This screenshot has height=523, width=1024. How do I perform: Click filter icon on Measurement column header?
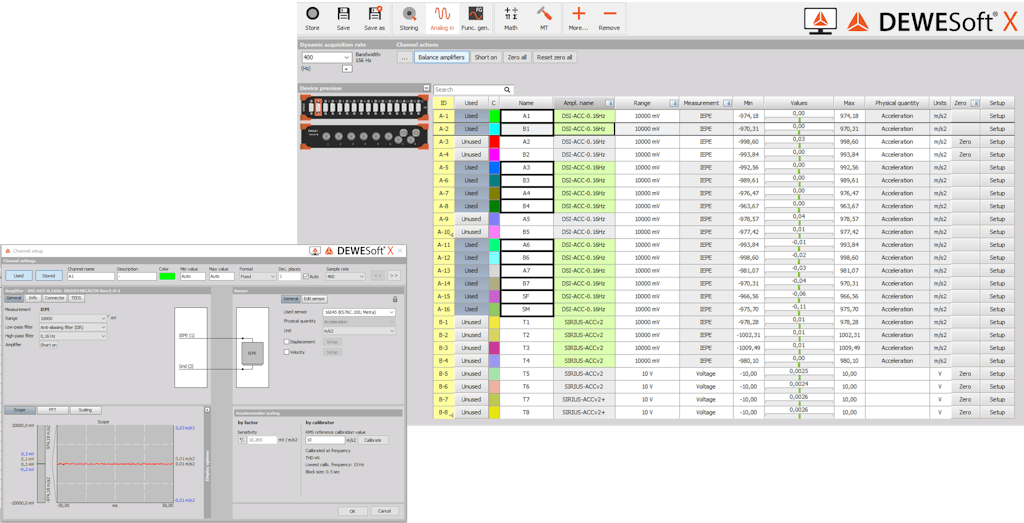pyautogui.click(x=727, y=103)
